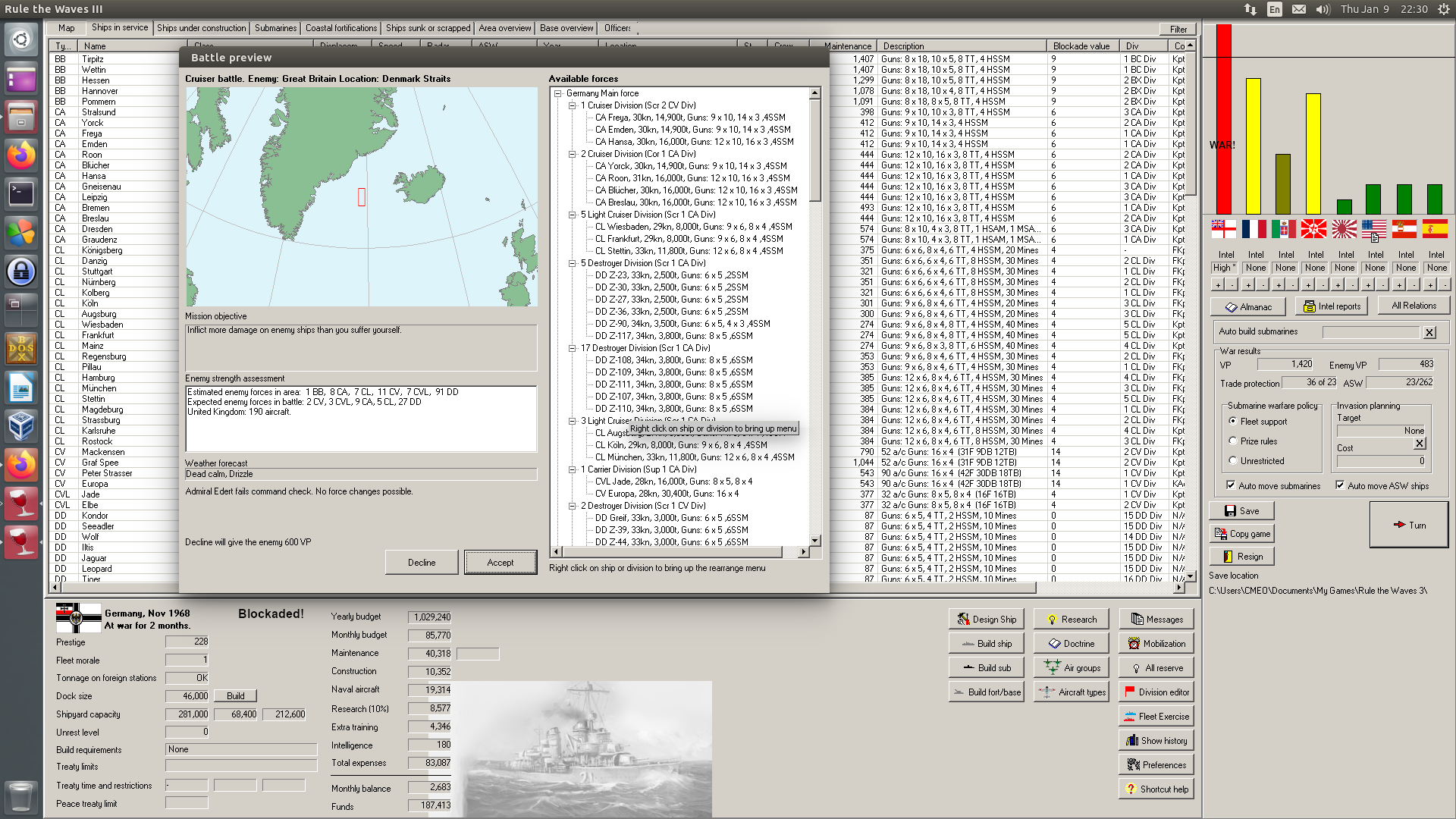Viewport: 1456px width, 819px height.
Task: Click the Available forces horizontal scrollbar
Action: pyautogui.click(x=680, y=552)
